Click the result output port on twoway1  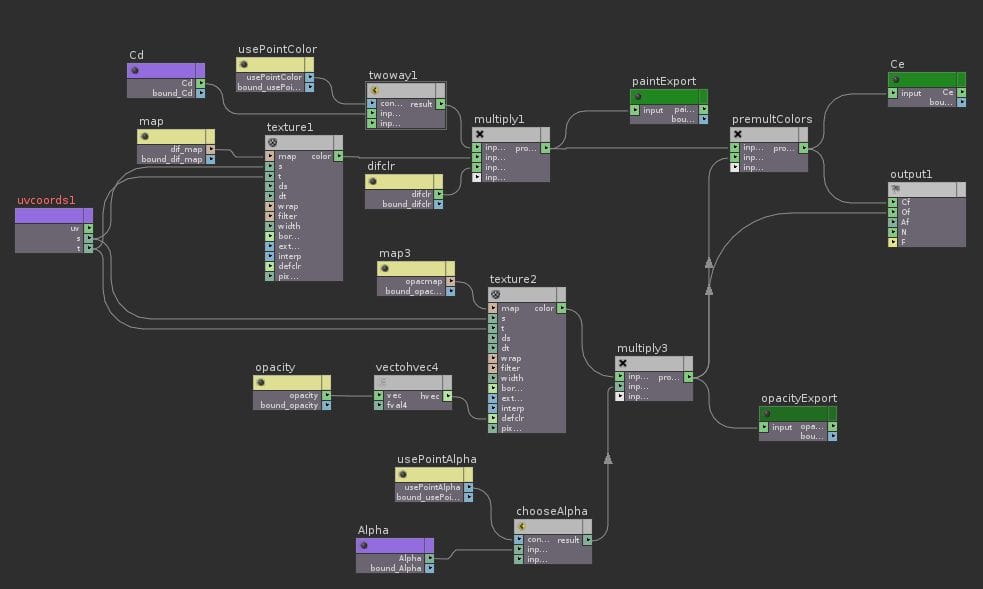(x=441, y=104)
